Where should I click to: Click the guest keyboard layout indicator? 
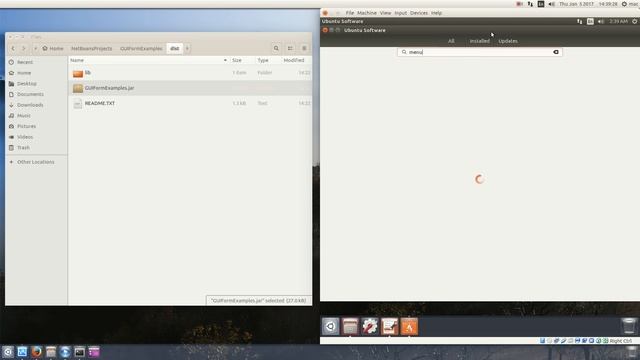590,21
